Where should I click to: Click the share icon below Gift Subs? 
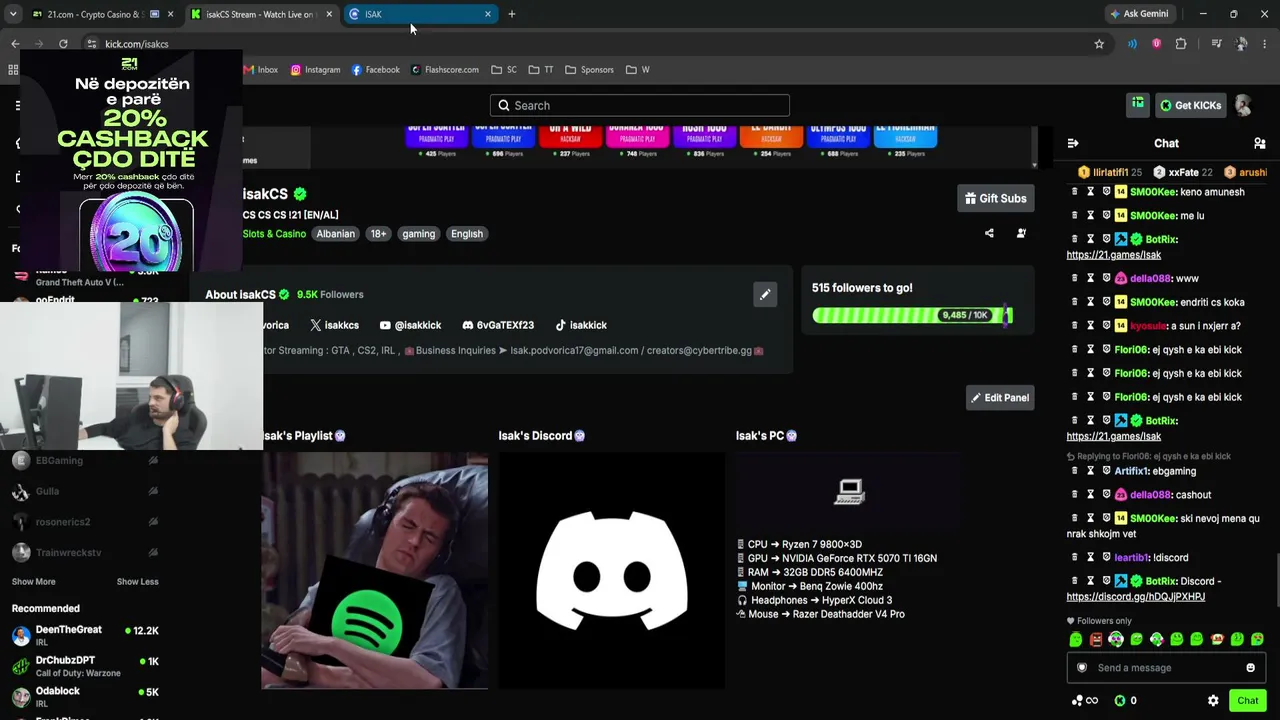(x=989, y=234)
